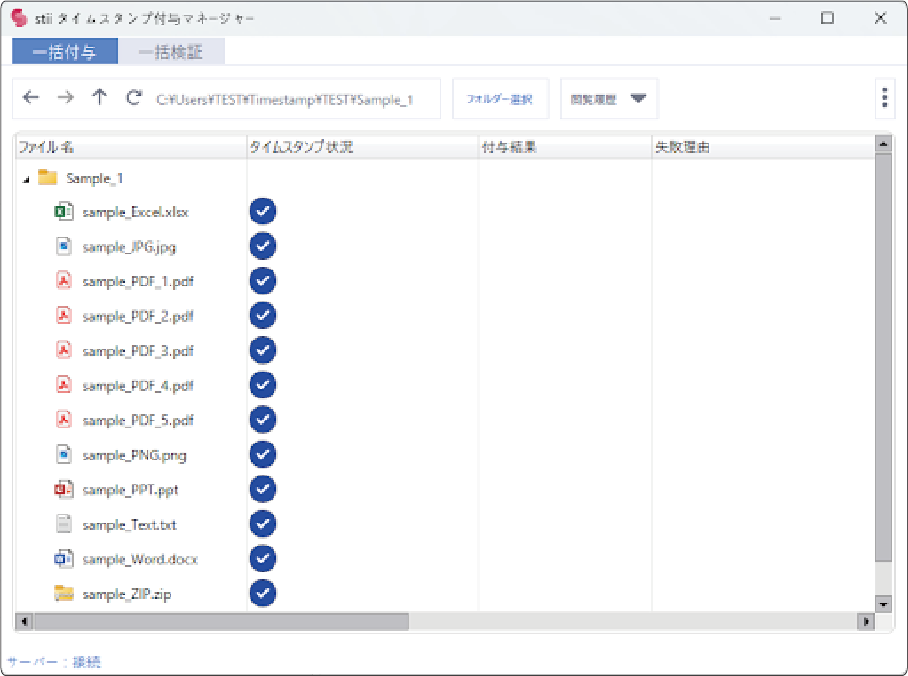
Task: Select the 一括付与 tab
Action: (65, 52)
